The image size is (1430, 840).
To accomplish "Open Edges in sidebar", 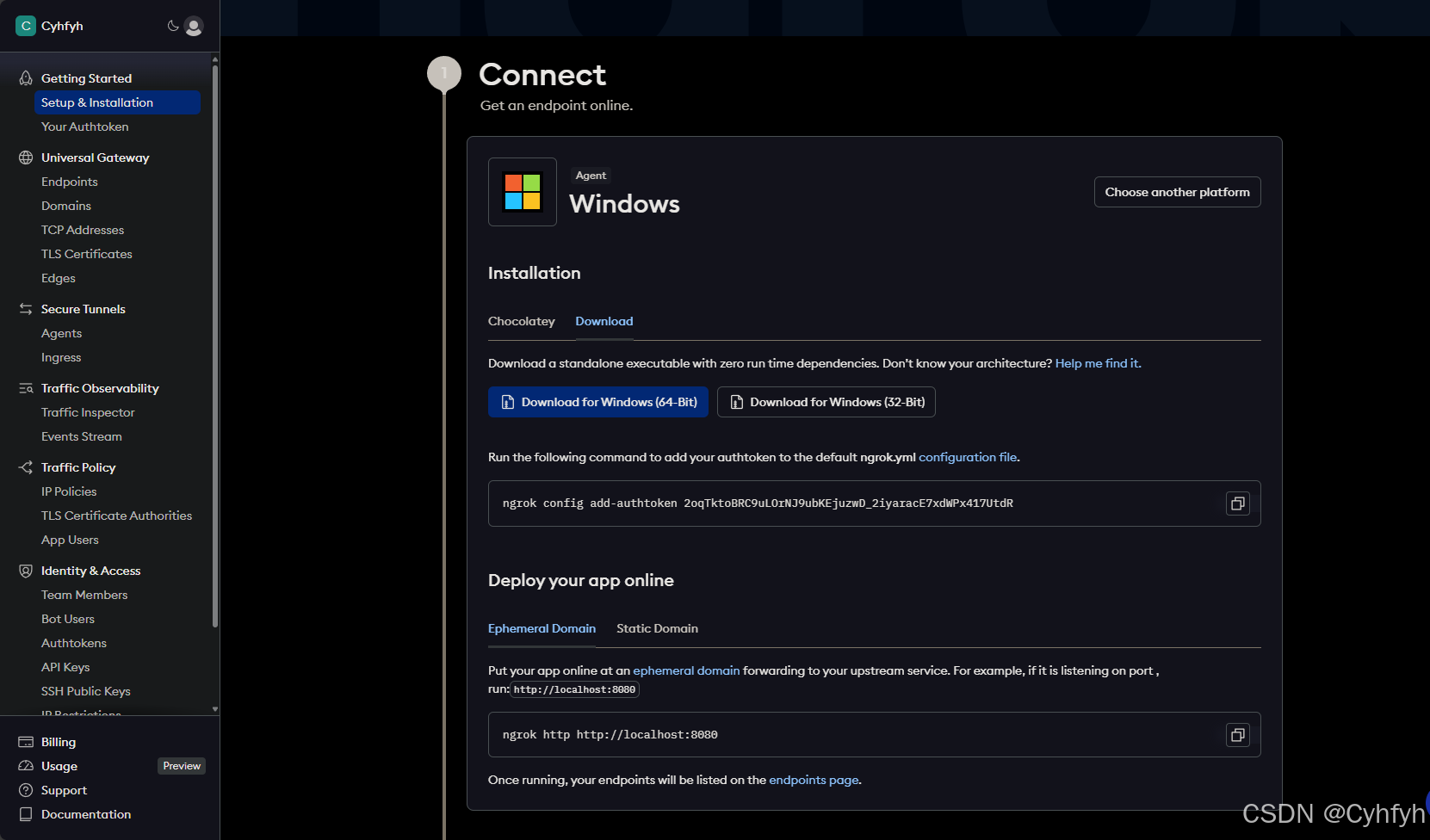I will pyautogui.click(x=59, y=278).
